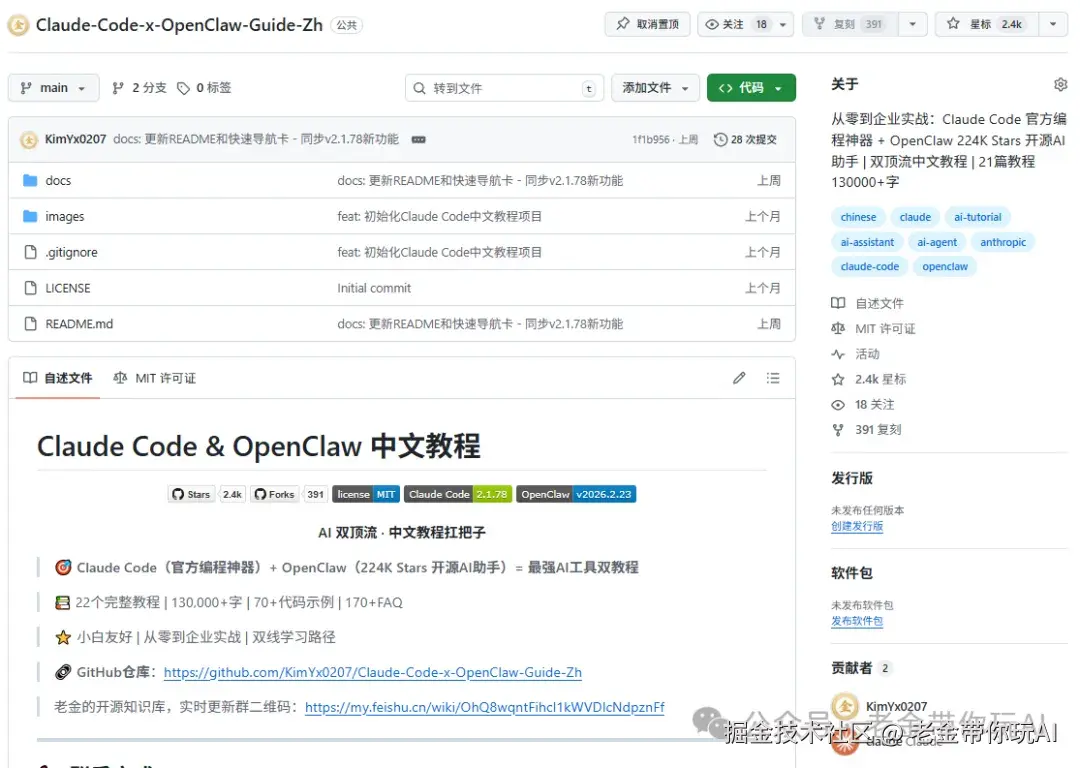Expand commit message ellipsis button
The height and width of the screenshot is (768, 1080).
[x=418, y=139]
